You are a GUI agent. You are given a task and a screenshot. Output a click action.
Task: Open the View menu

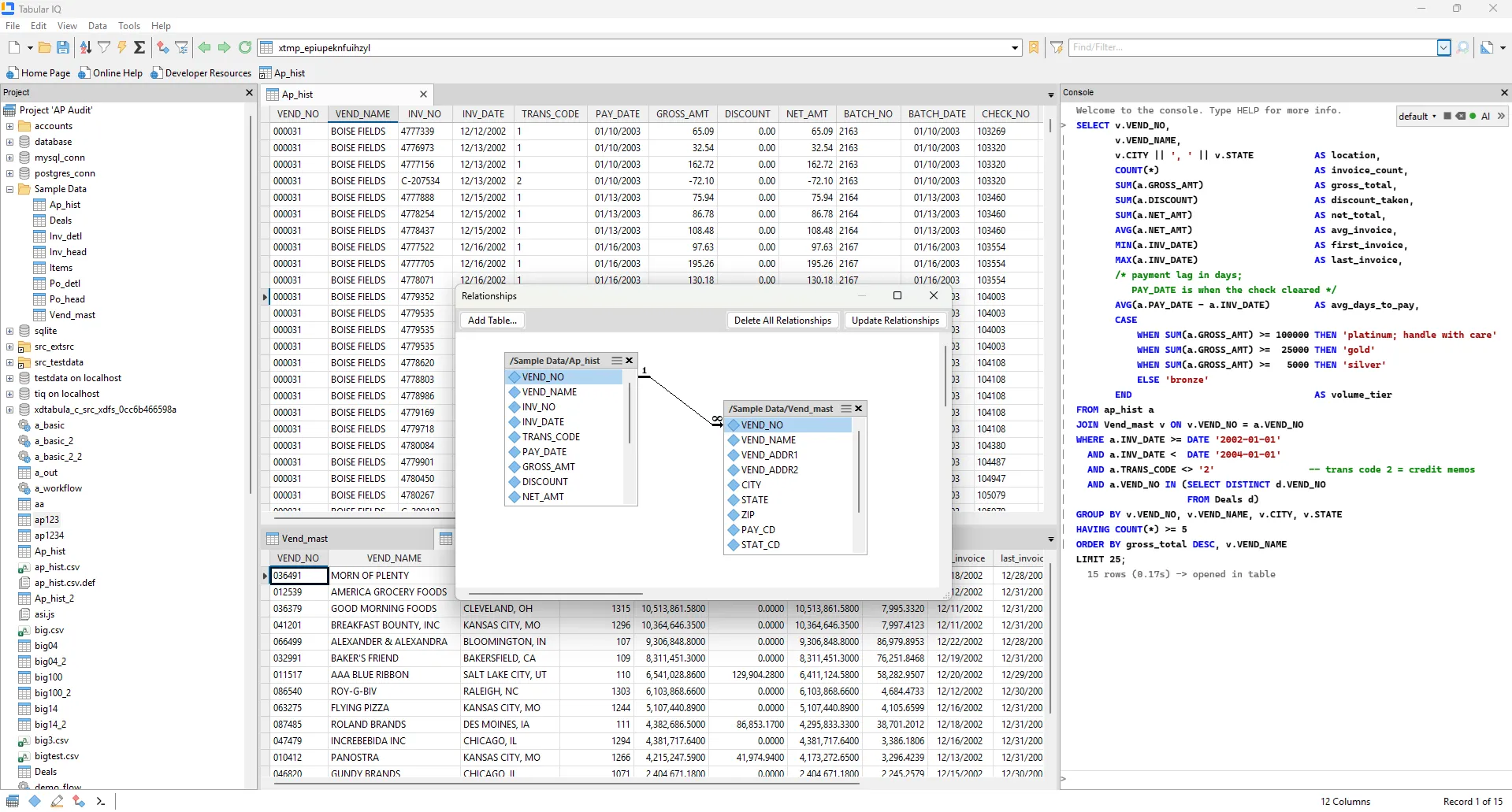68,26
